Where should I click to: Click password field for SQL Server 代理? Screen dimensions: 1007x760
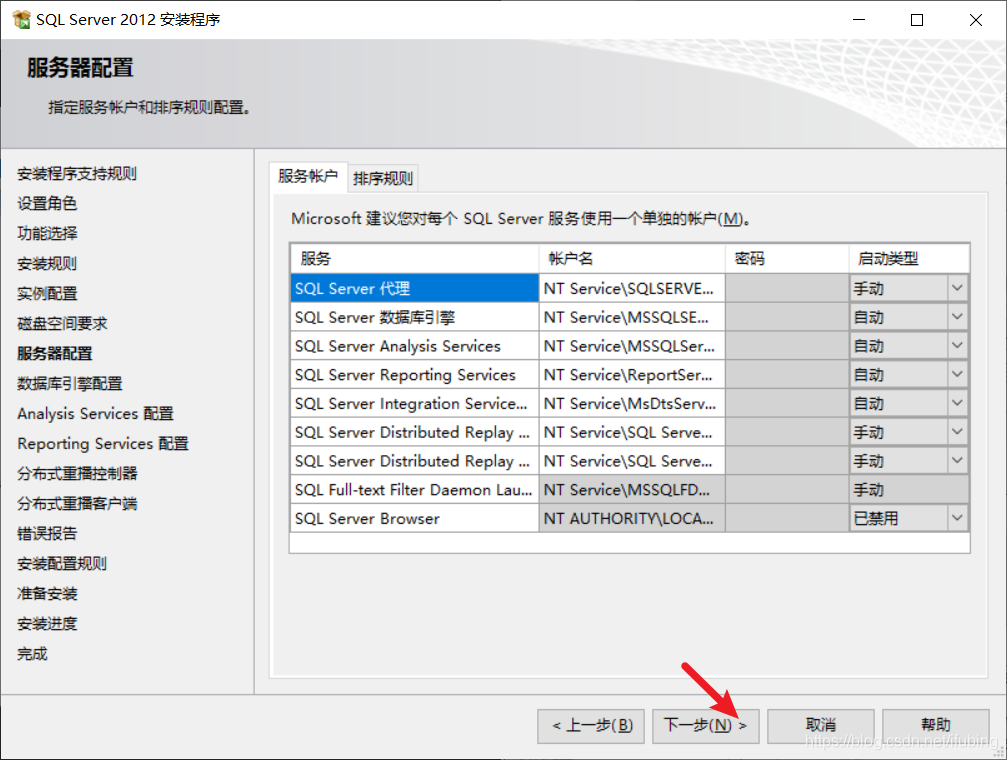tap(787, 288)
